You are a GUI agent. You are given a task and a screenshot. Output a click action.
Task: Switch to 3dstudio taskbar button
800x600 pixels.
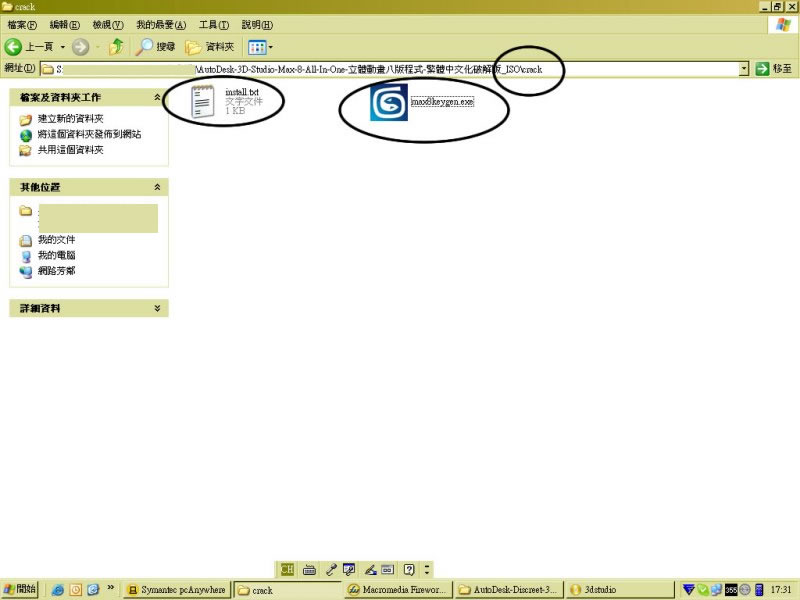pos(619,590)
